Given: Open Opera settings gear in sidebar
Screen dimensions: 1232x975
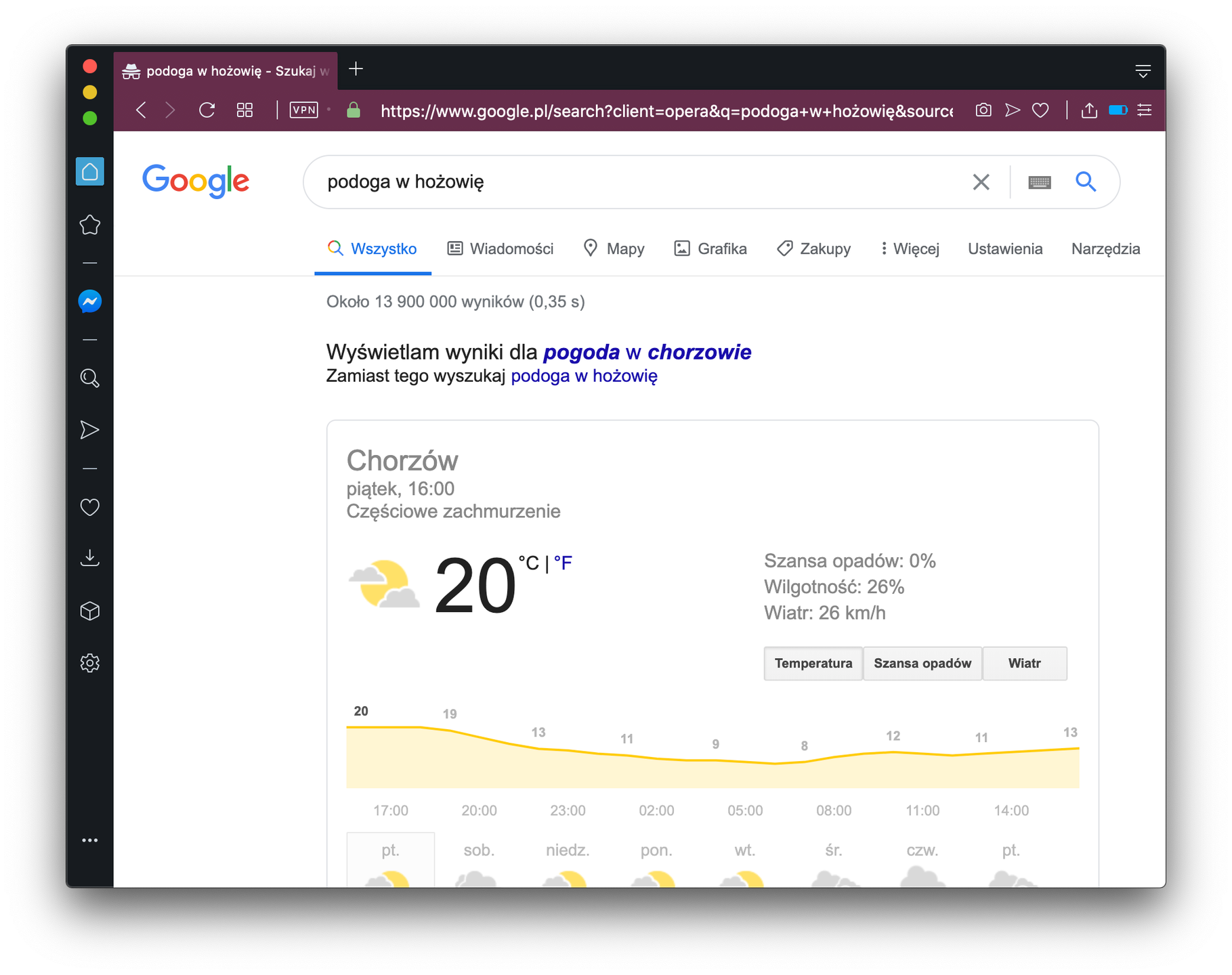Looking at the screenshot, I should point(89,663).
